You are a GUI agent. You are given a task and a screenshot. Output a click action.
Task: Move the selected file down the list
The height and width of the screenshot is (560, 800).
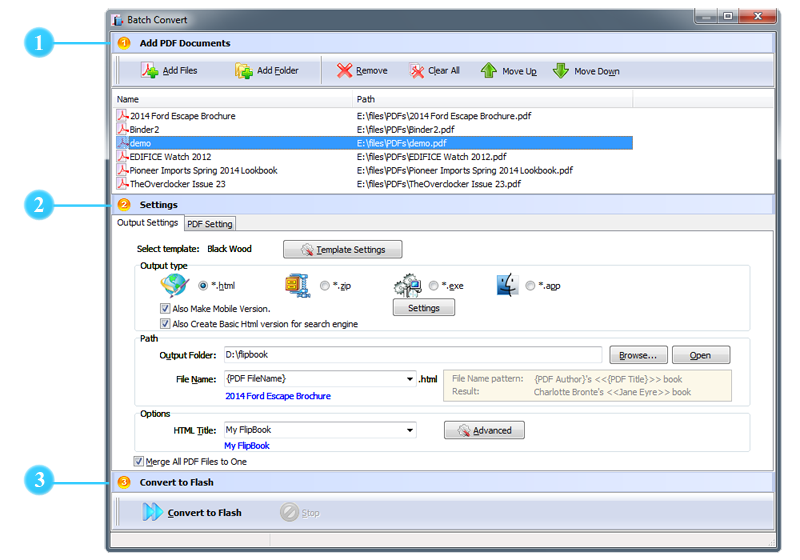[x=561, y=71]
